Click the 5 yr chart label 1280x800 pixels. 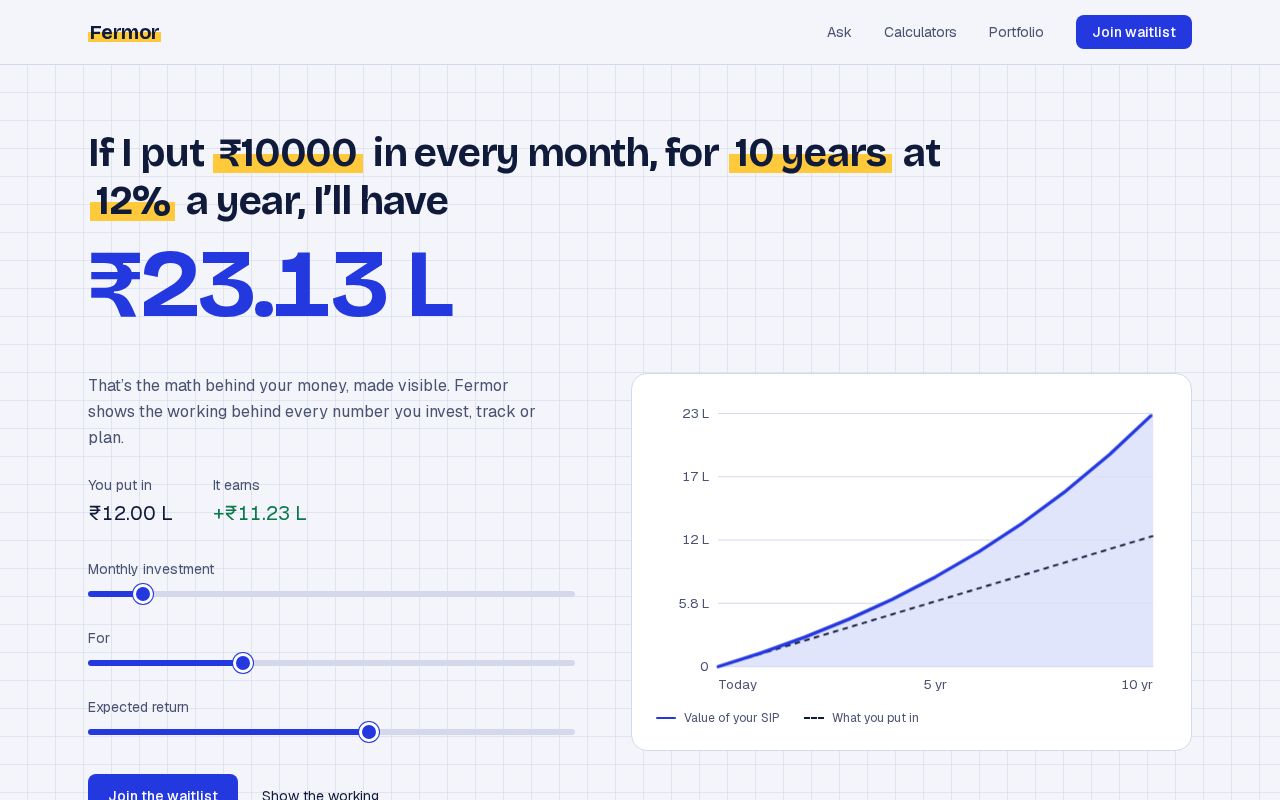point(935,684)
